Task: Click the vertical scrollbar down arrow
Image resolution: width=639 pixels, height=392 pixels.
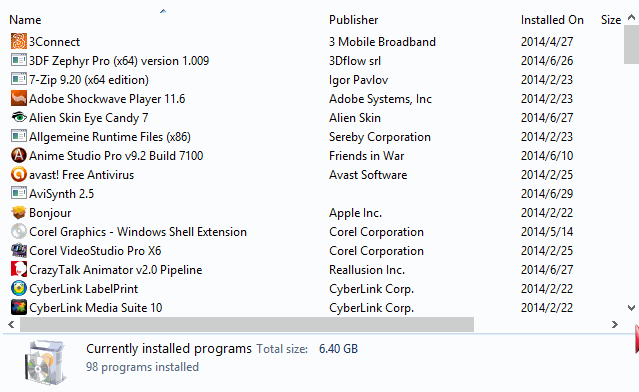Action: [x=631, y=308]
